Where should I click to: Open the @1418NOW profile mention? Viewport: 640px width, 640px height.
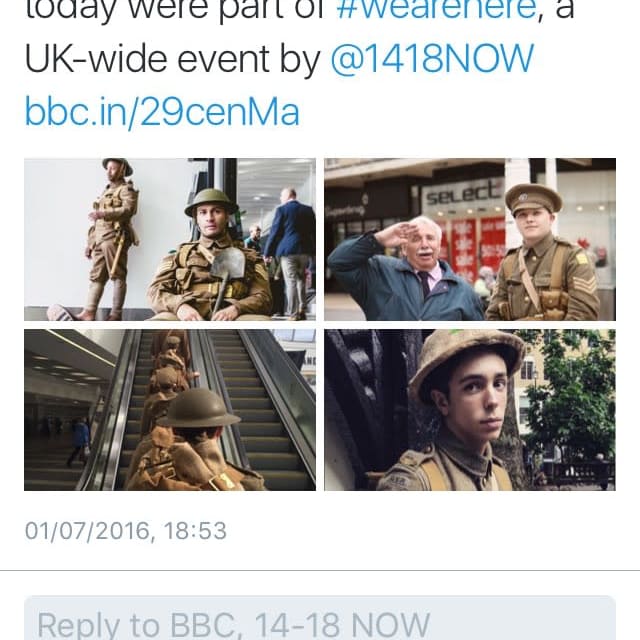[x=432, y=60]
